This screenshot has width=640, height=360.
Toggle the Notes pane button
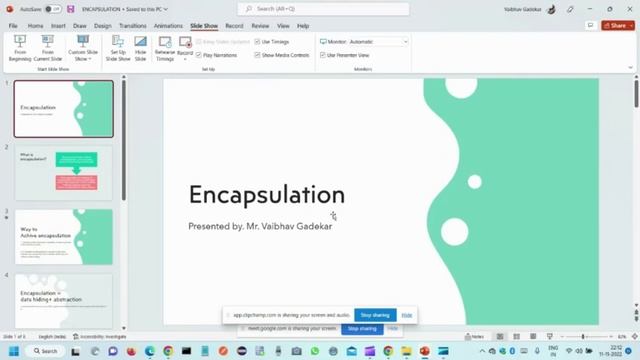click(475, 336)
